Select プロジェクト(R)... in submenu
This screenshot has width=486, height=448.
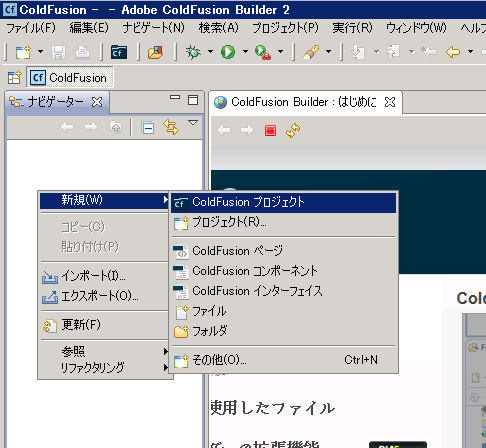pos(284,222)
